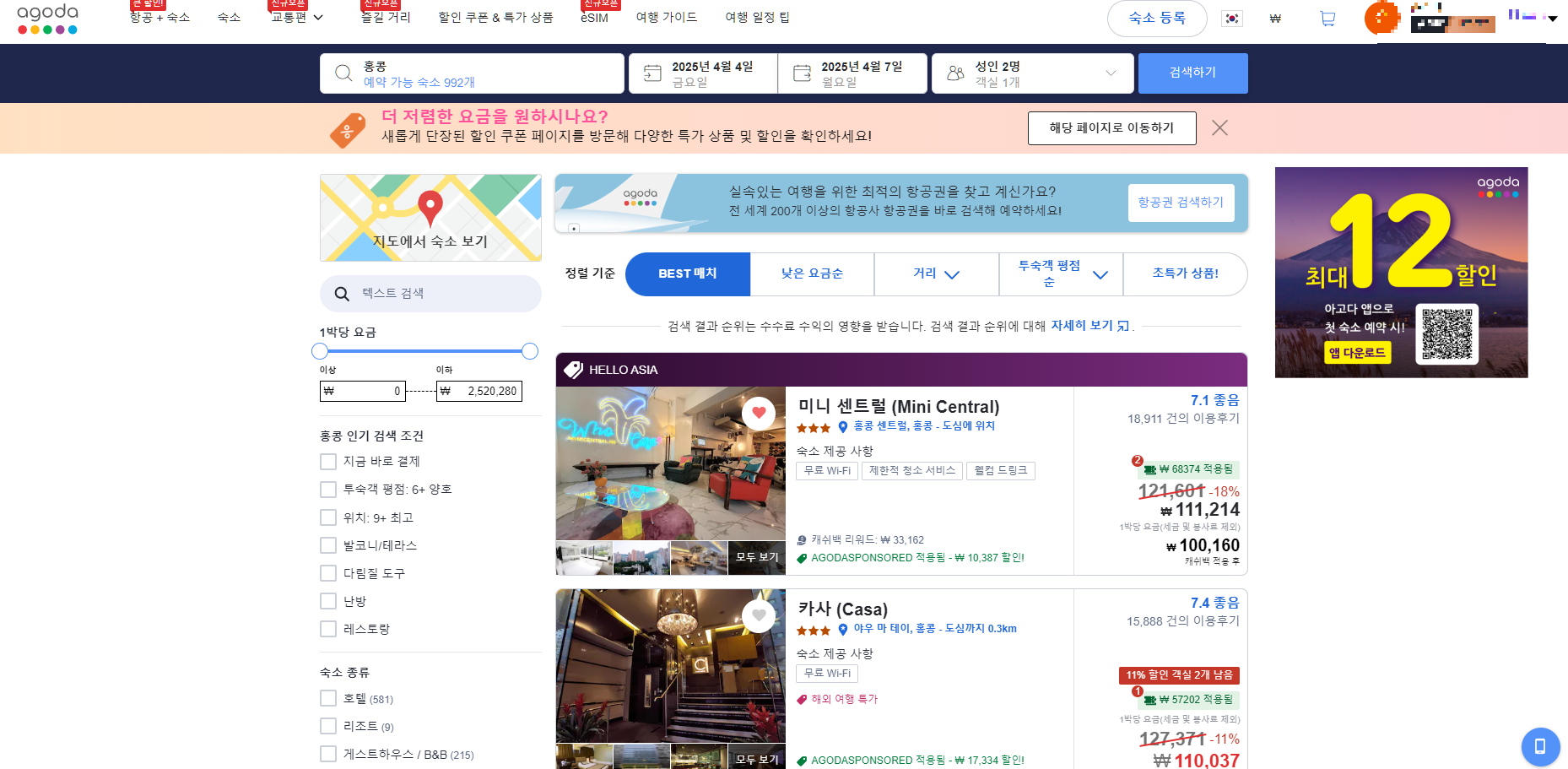The height and width of the screenshot is (769, 1568).
Task: Select the 초특가 상품! tab
Action: point(1185,274)
